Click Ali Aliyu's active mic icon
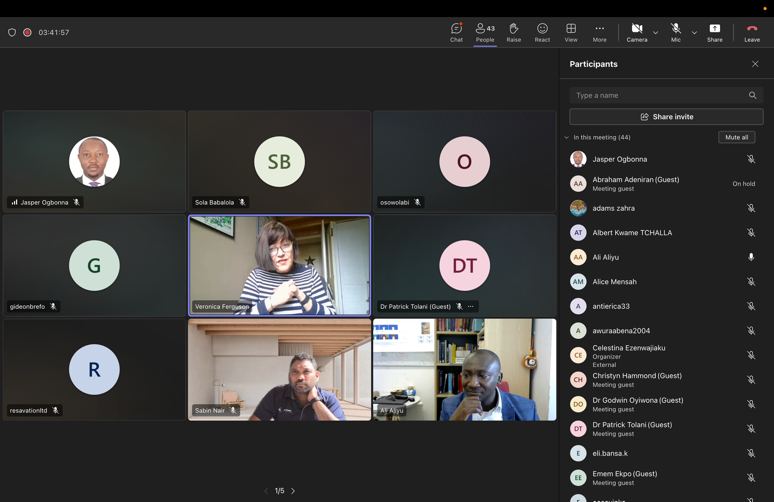 tap(751, 257)
